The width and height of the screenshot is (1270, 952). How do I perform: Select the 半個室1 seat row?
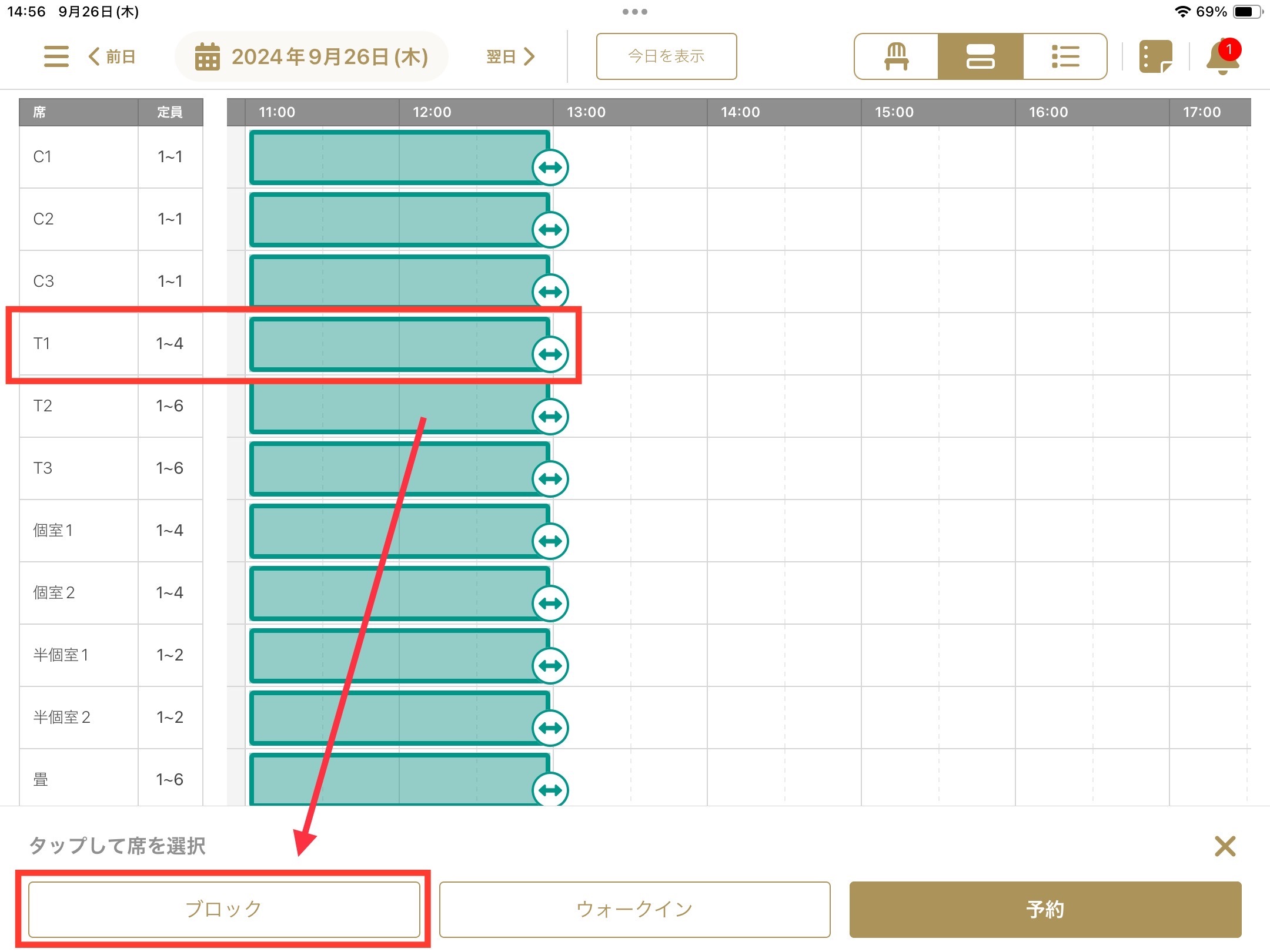tap(61, 655)
